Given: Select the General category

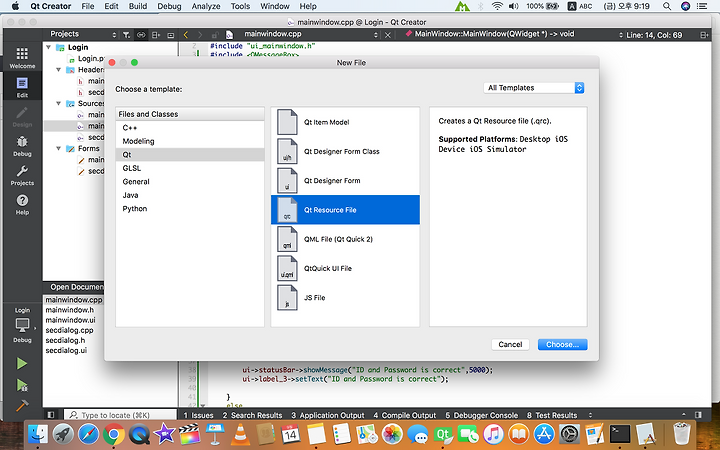Looking at the screenshot, I should point(190,181).
